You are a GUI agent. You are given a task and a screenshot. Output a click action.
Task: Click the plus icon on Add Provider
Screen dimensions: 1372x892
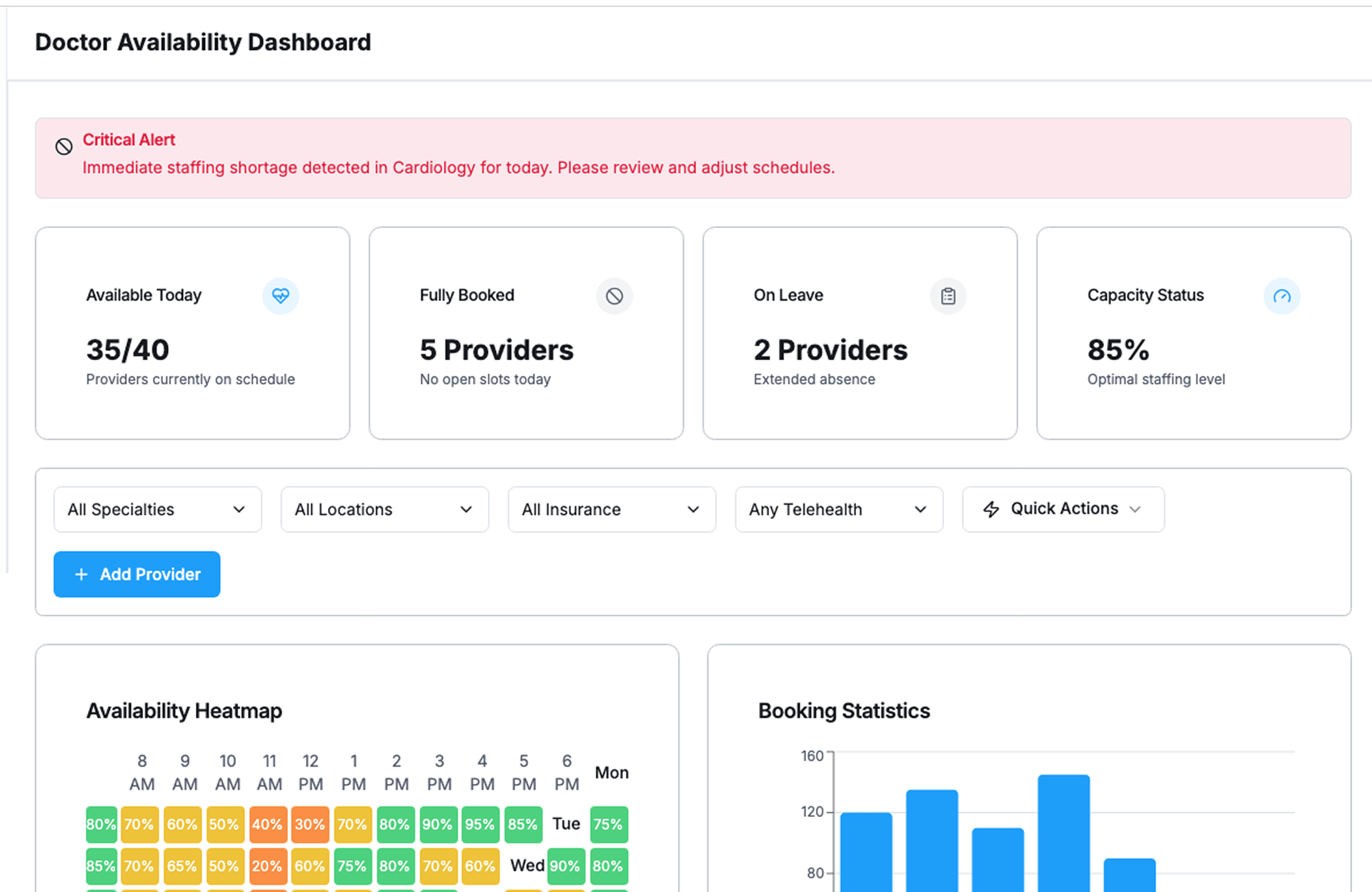point(81,574)
